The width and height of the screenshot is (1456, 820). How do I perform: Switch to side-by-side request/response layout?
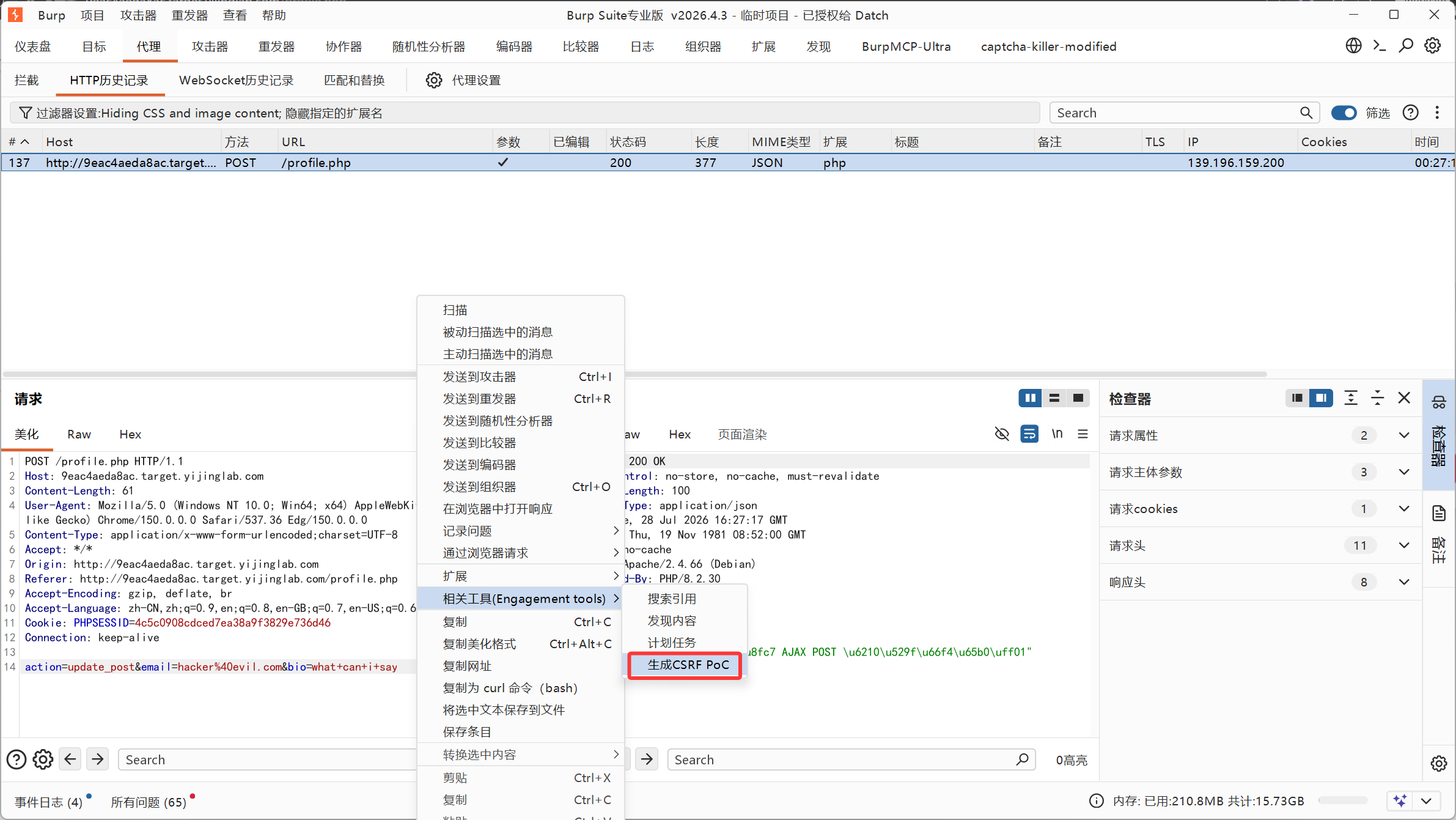tap(1031, 398)
